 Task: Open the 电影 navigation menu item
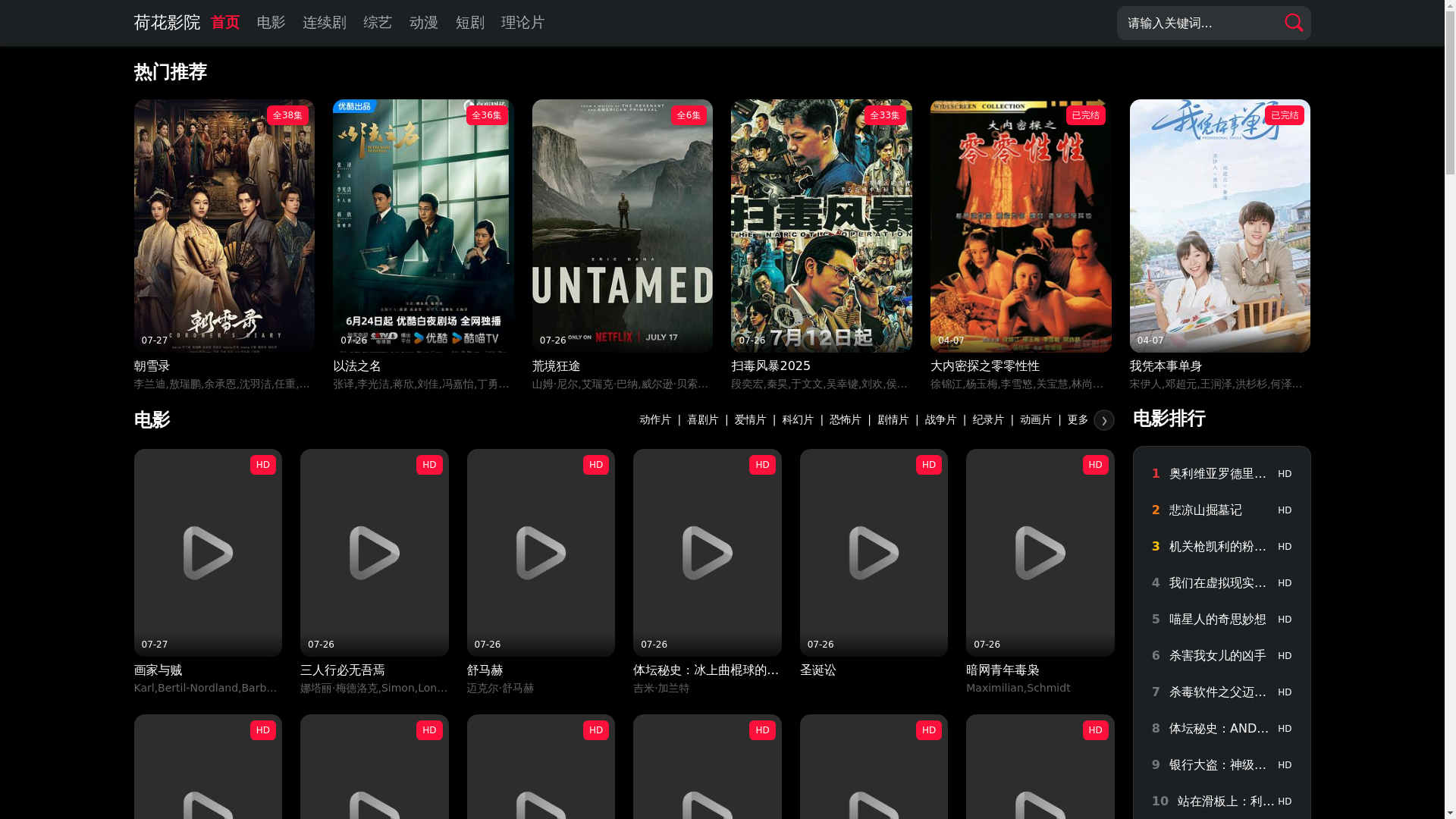(271, 23)
